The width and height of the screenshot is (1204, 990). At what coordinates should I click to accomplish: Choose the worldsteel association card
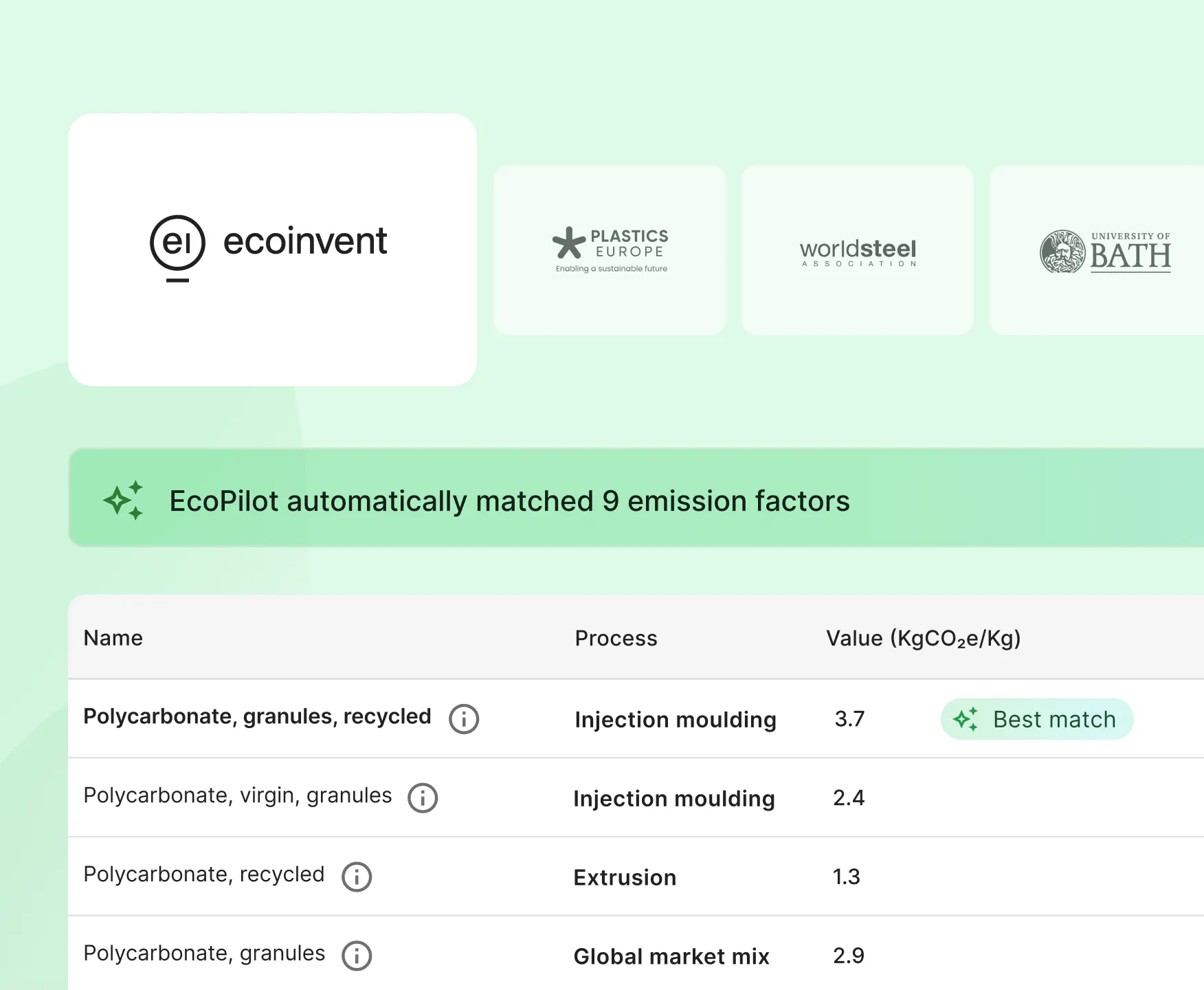tap(857, 250)
